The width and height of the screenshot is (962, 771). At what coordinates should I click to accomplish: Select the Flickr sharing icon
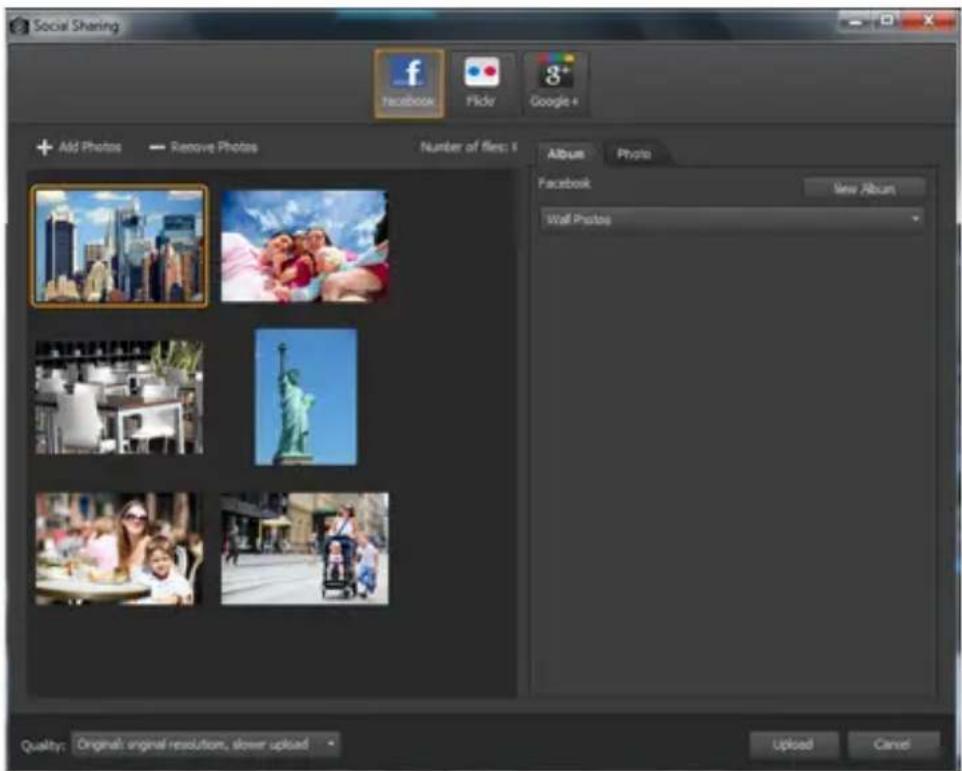pyautogui.click(x=482, y=83)
